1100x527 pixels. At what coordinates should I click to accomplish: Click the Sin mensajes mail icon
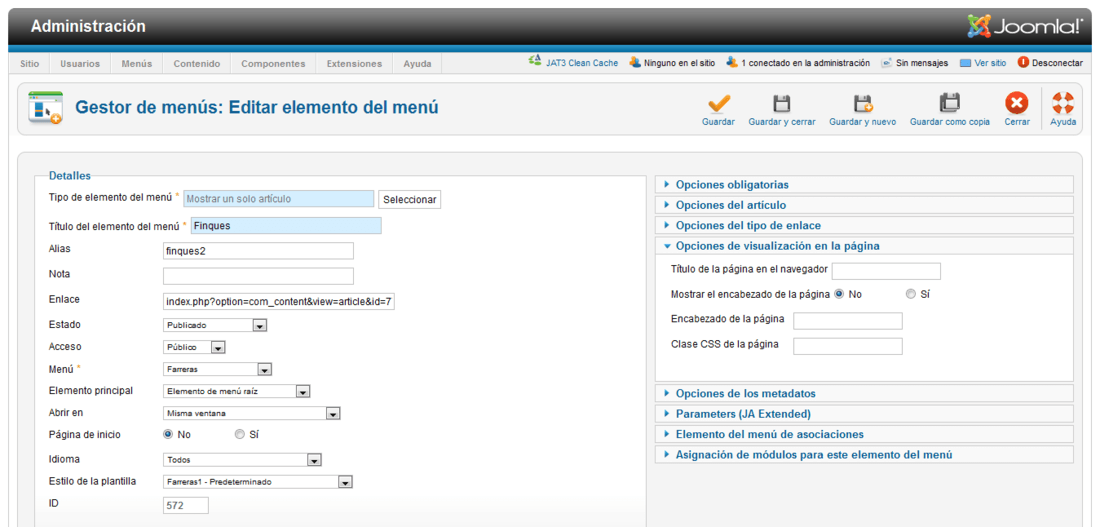pos(887,62)
